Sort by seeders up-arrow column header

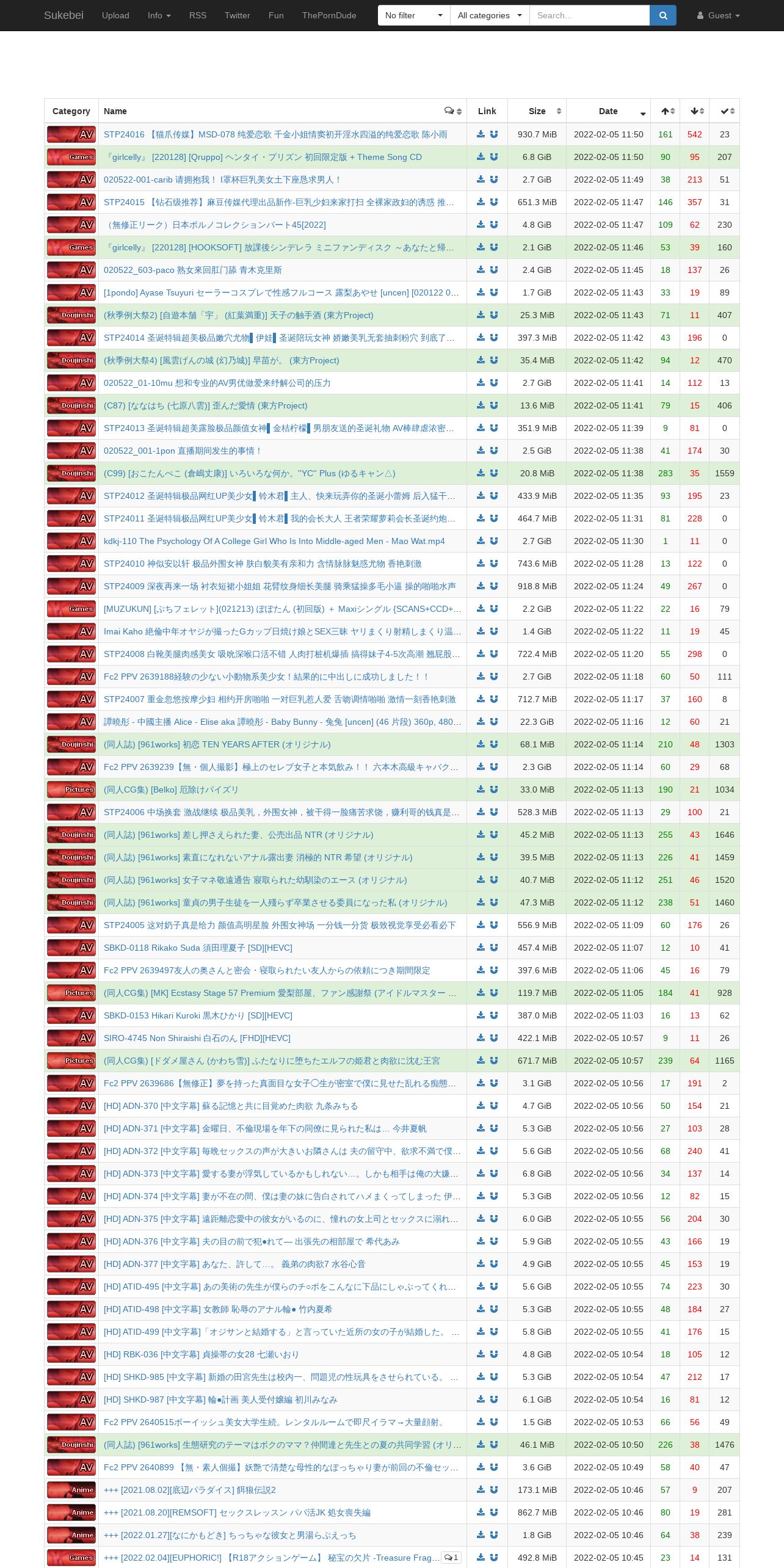pyautogui.click(x=666, y=111)
